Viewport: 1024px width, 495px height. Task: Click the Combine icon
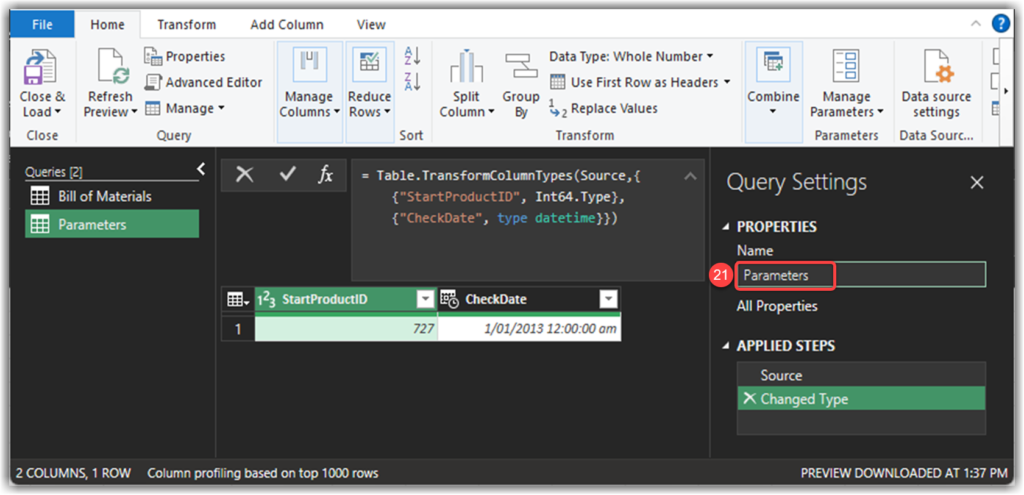(x=773, y=63)
